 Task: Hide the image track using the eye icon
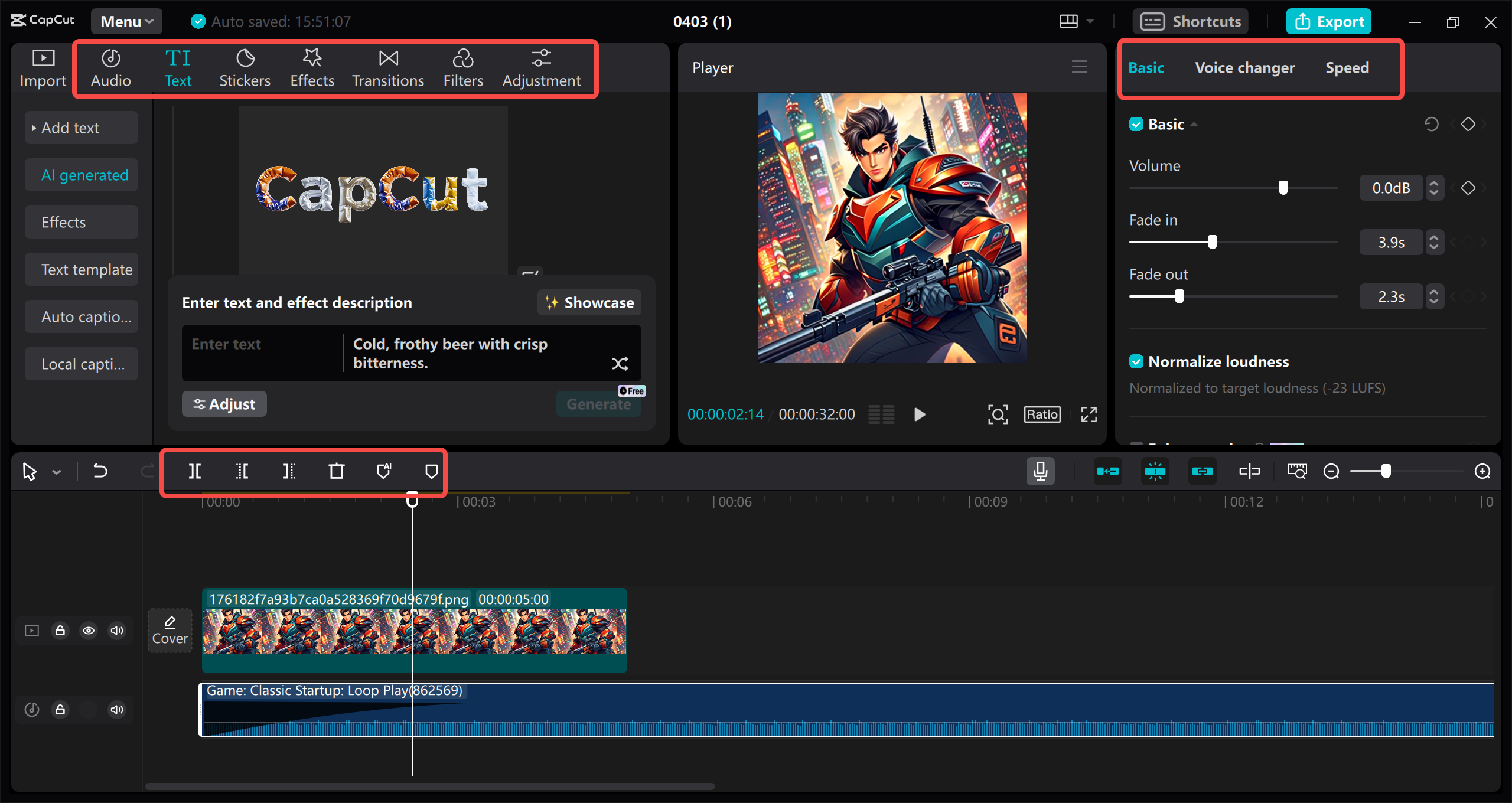pyautogui.click(x=89, y=630)
